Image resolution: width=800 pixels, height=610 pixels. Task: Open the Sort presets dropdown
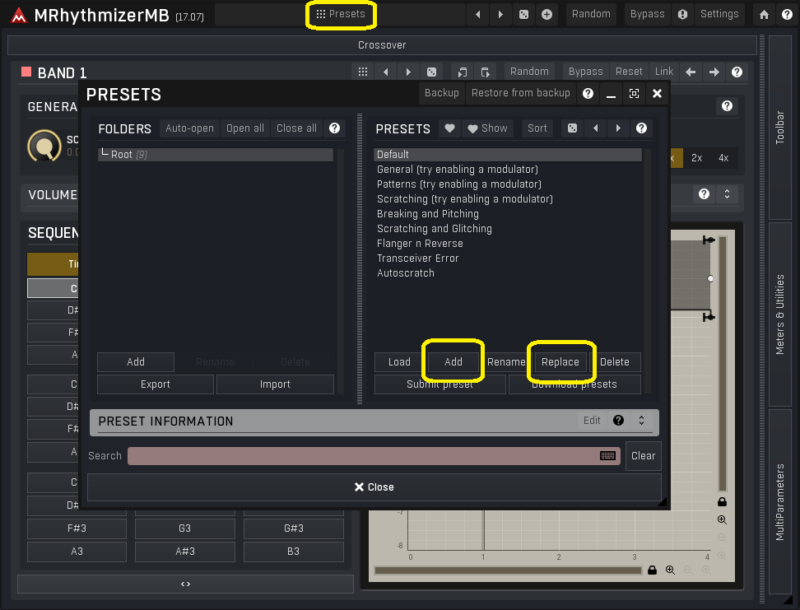[x=537, y=128]
